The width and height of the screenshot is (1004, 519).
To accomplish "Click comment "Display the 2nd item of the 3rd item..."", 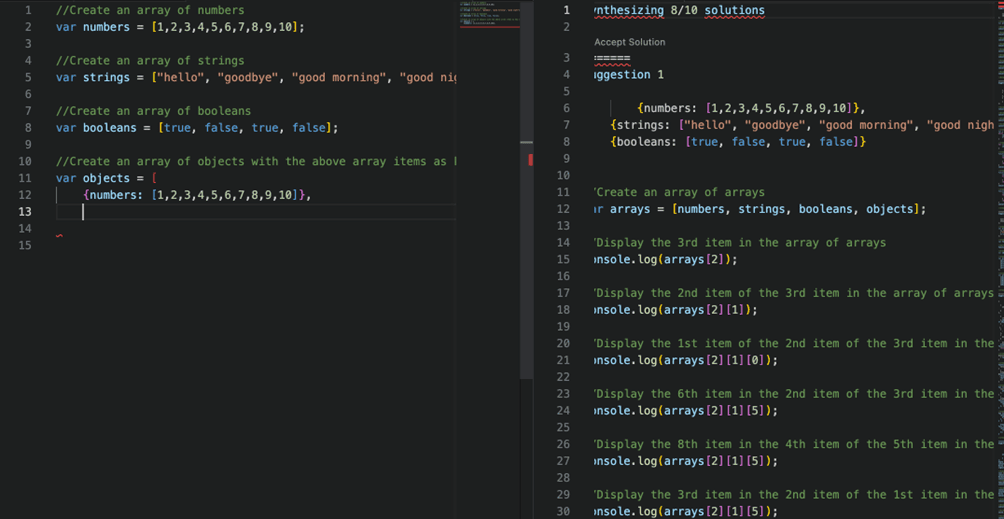I will point(794,292).
